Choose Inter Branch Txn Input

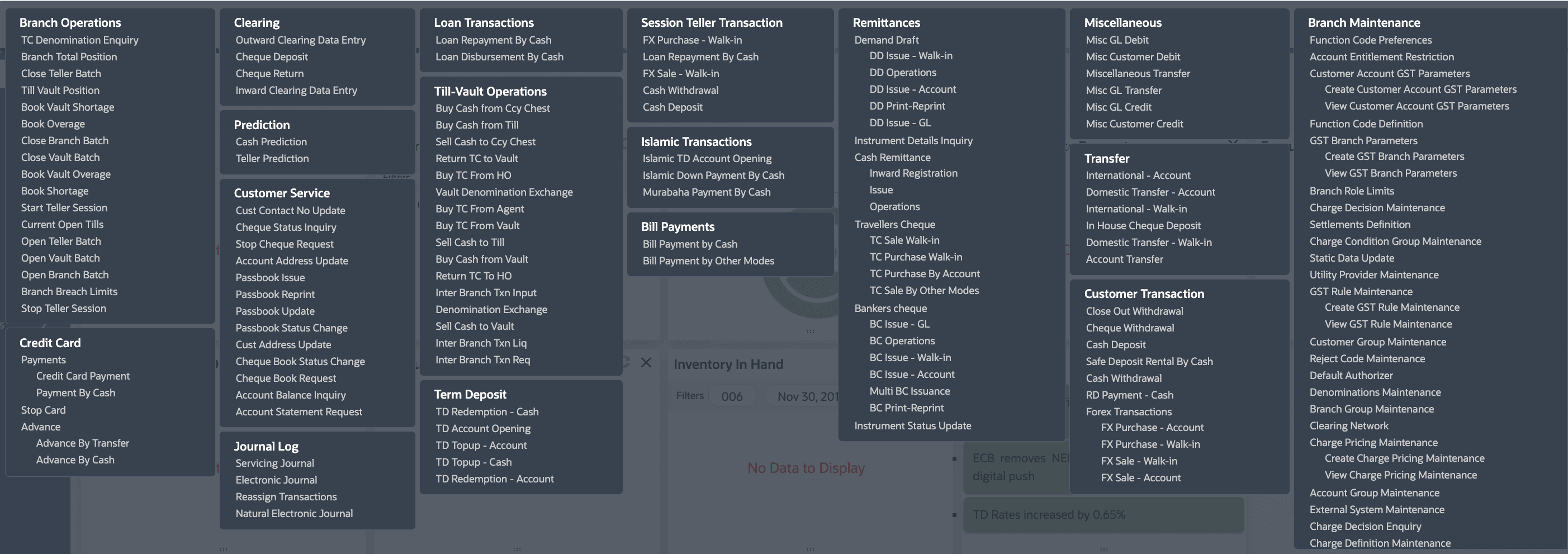click(x=486, y=293)
